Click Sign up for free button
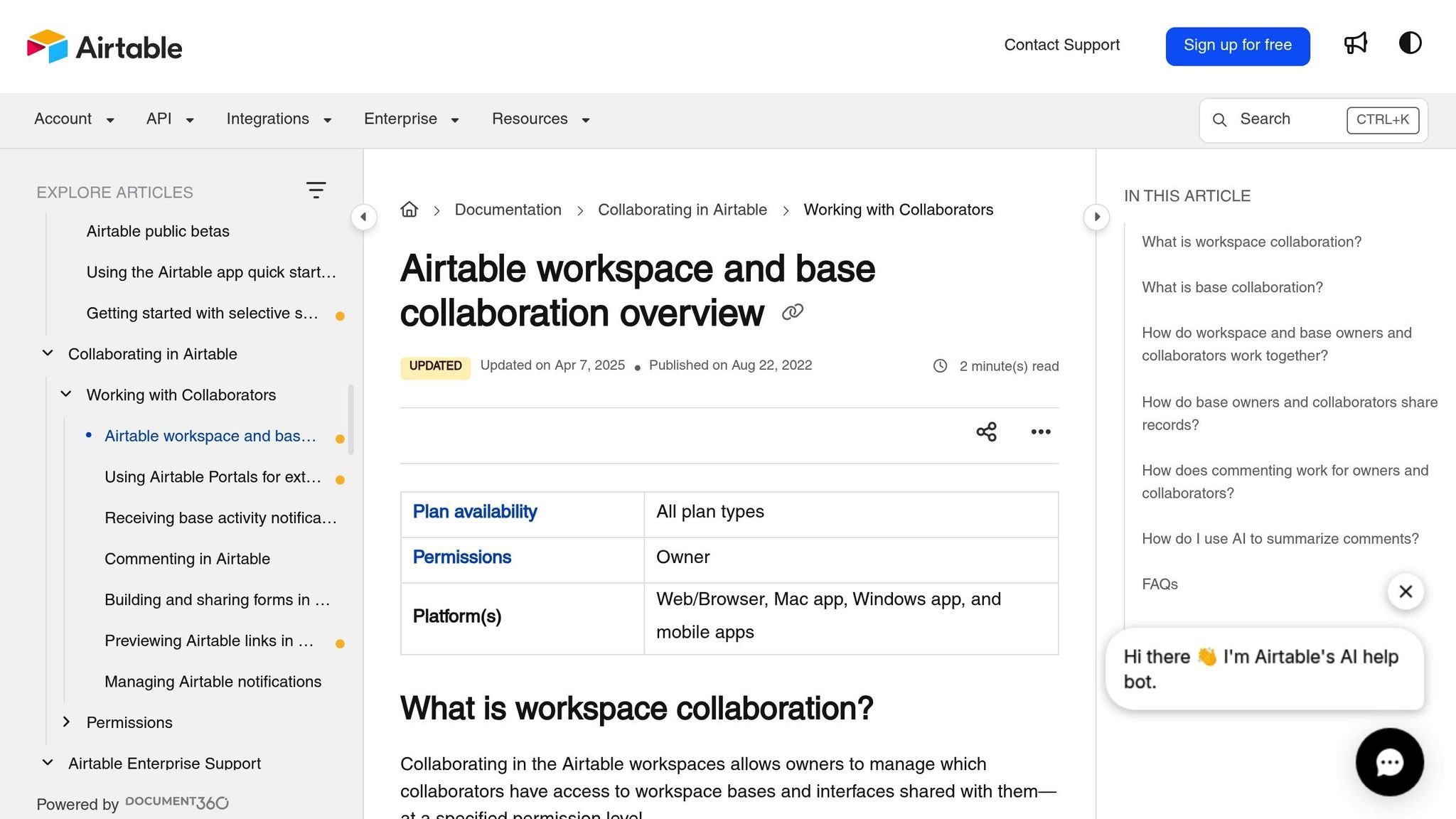The height and width of the screenshot is (819, 1456). tap(1237, 46)
